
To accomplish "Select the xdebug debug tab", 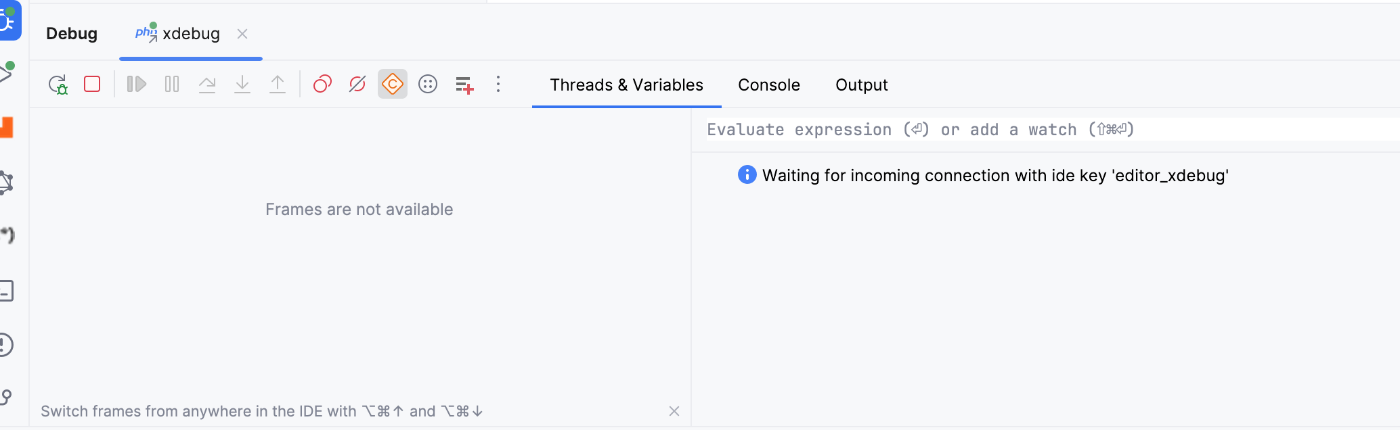I will [178, 34].
